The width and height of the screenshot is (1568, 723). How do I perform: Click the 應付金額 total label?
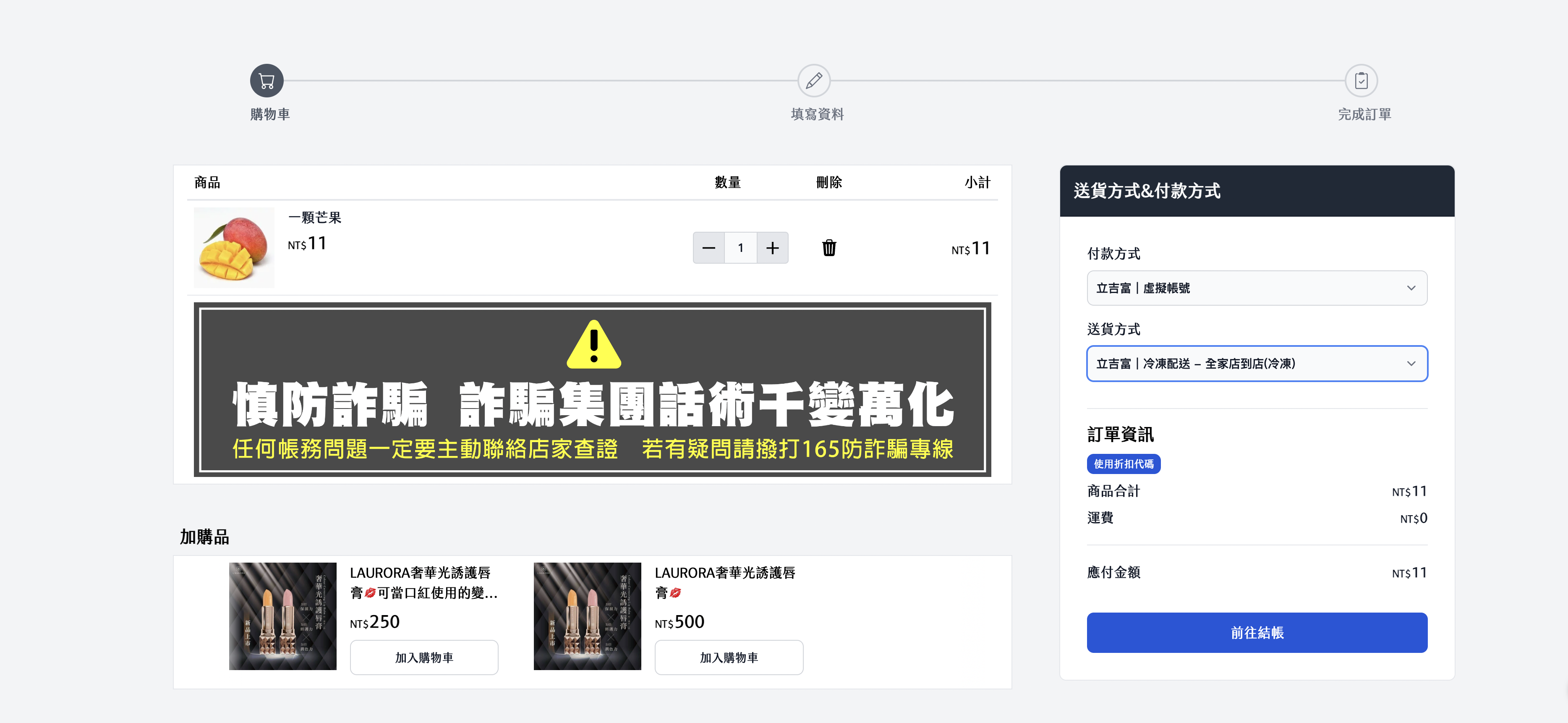tap(1113, 573)
